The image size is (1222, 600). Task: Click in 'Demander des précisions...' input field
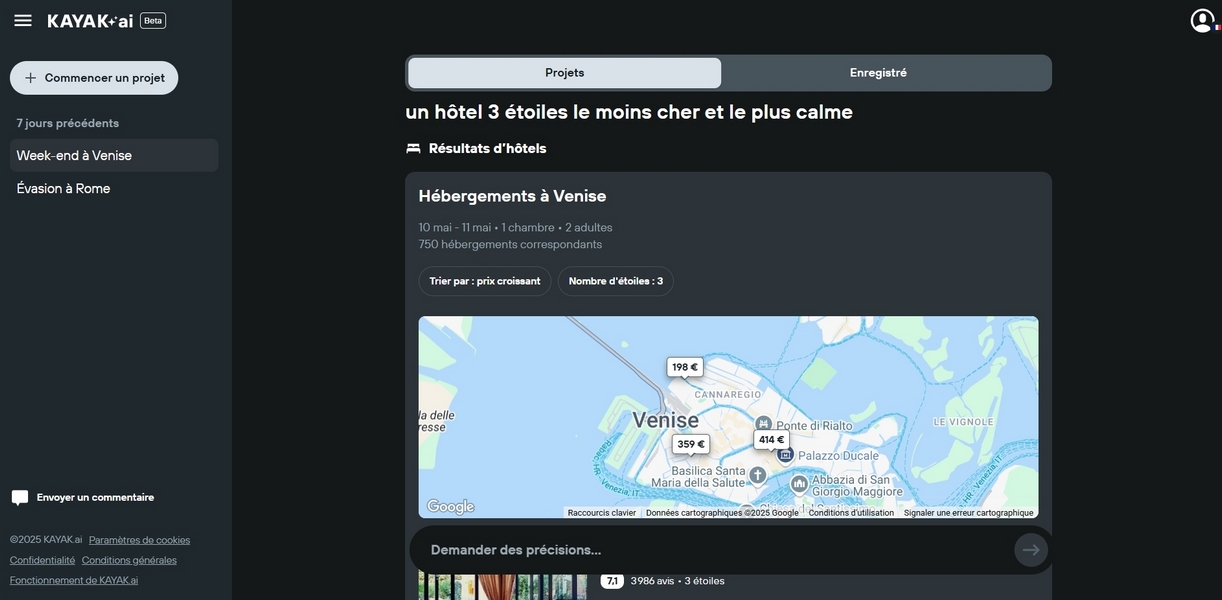tap(710, 550)
